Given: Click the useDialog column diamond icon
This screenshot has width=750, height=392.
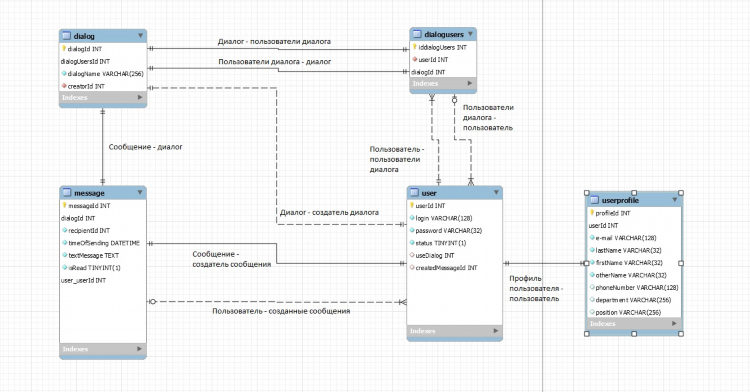Looking at the screenshot, I should pyautogui.click(x=412, y=255).
